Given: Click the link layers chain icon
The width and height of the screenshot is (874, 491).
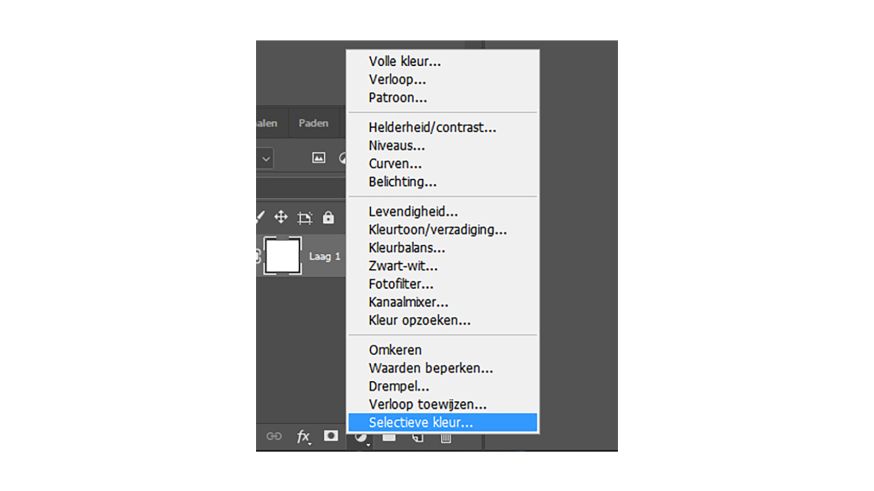Looking at the screenshot, I should pyautogui.click(x=274, y=436).
